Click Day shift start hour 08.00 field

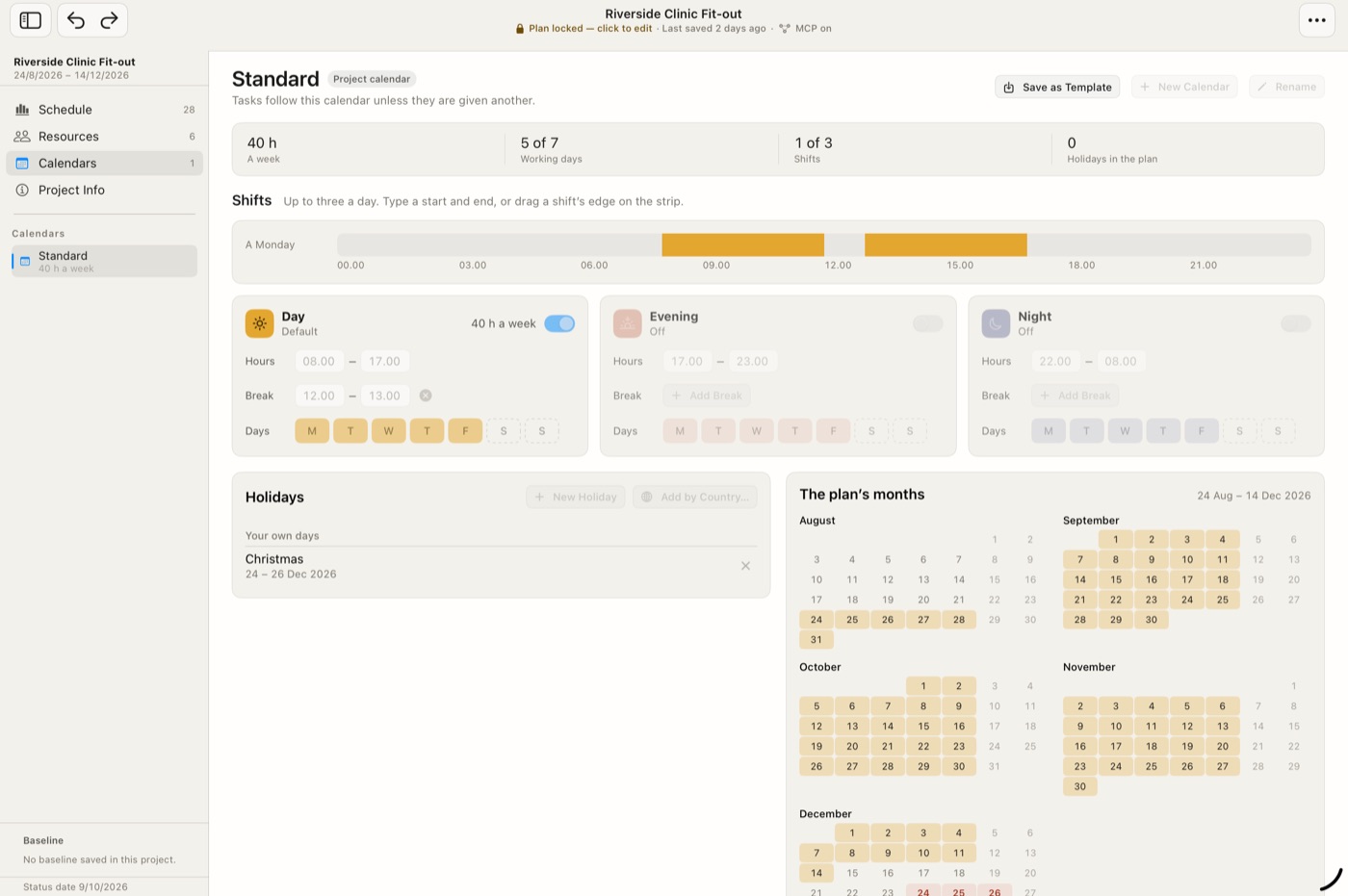tap(319, 362)
